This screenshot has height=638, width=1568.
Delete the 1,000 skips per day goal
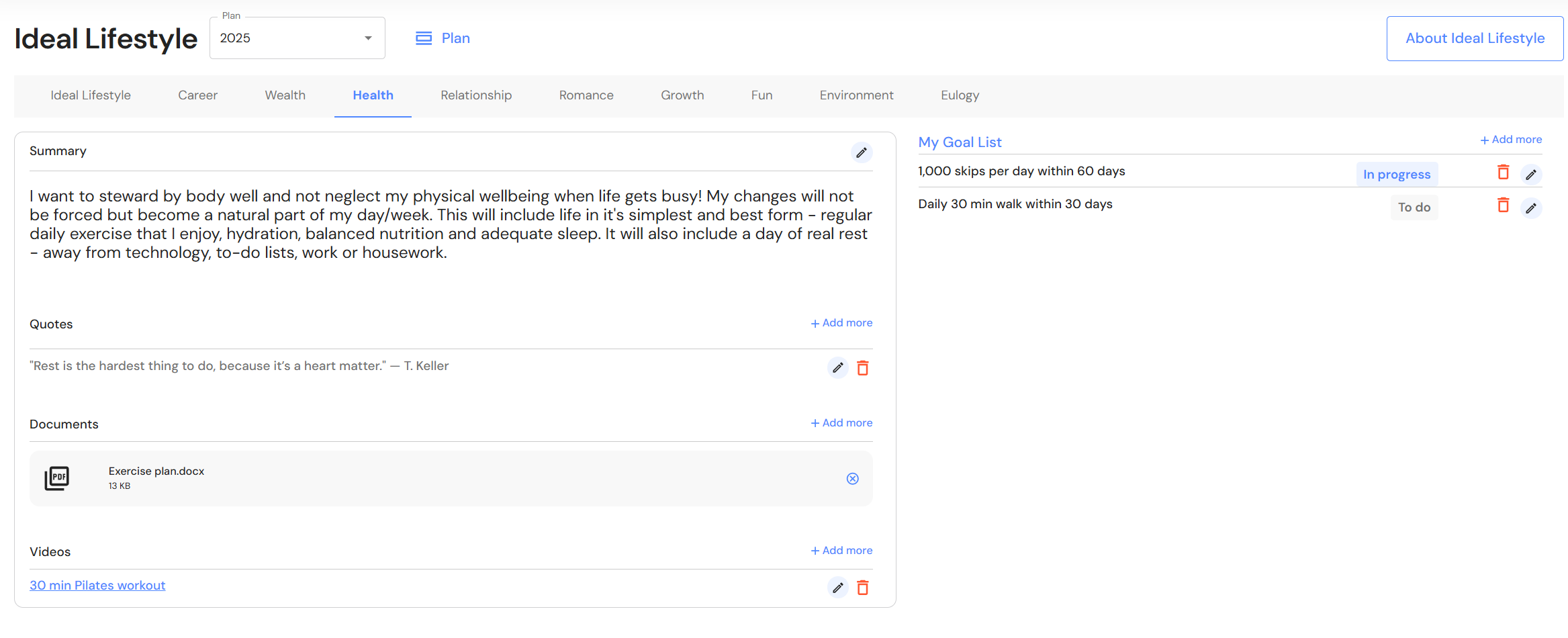point(1504,173)
